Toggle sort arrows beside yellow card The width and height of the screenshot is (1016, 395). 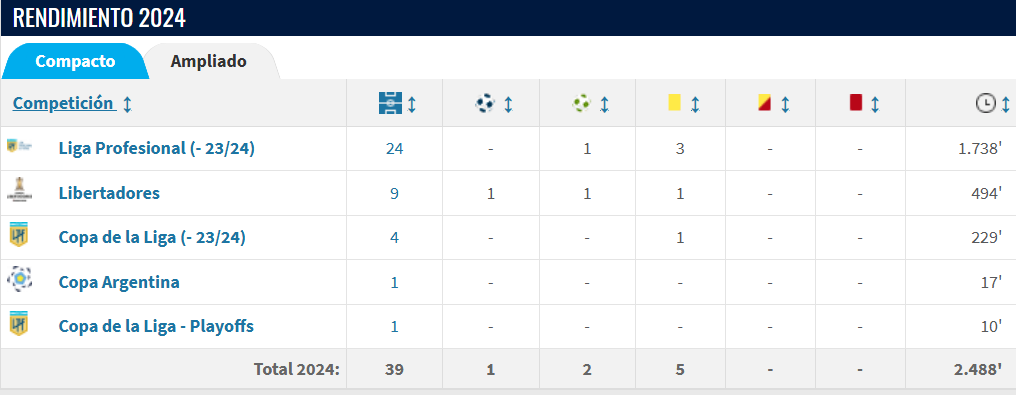pyautogui.click(x=695, y=104)
